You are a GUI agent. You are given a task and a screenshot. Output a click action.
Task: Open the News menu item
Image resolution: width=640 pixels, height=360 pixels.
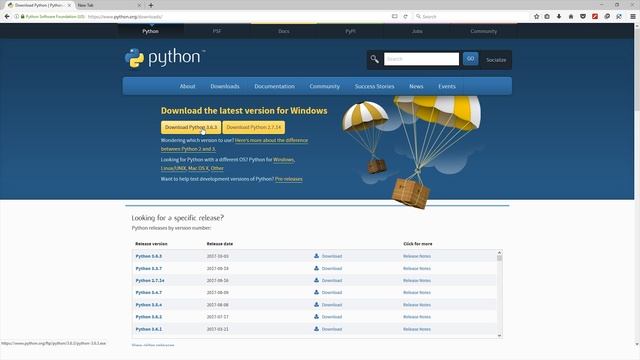416,86
